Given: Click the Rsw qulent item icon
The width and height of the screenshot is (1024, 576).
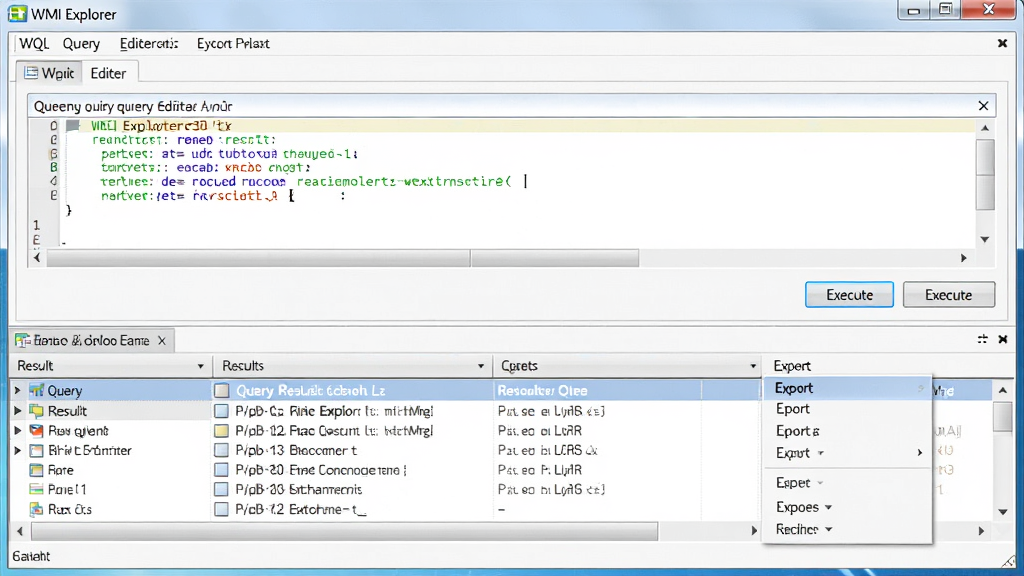Looking at the screenshot, I should (37, 431).
